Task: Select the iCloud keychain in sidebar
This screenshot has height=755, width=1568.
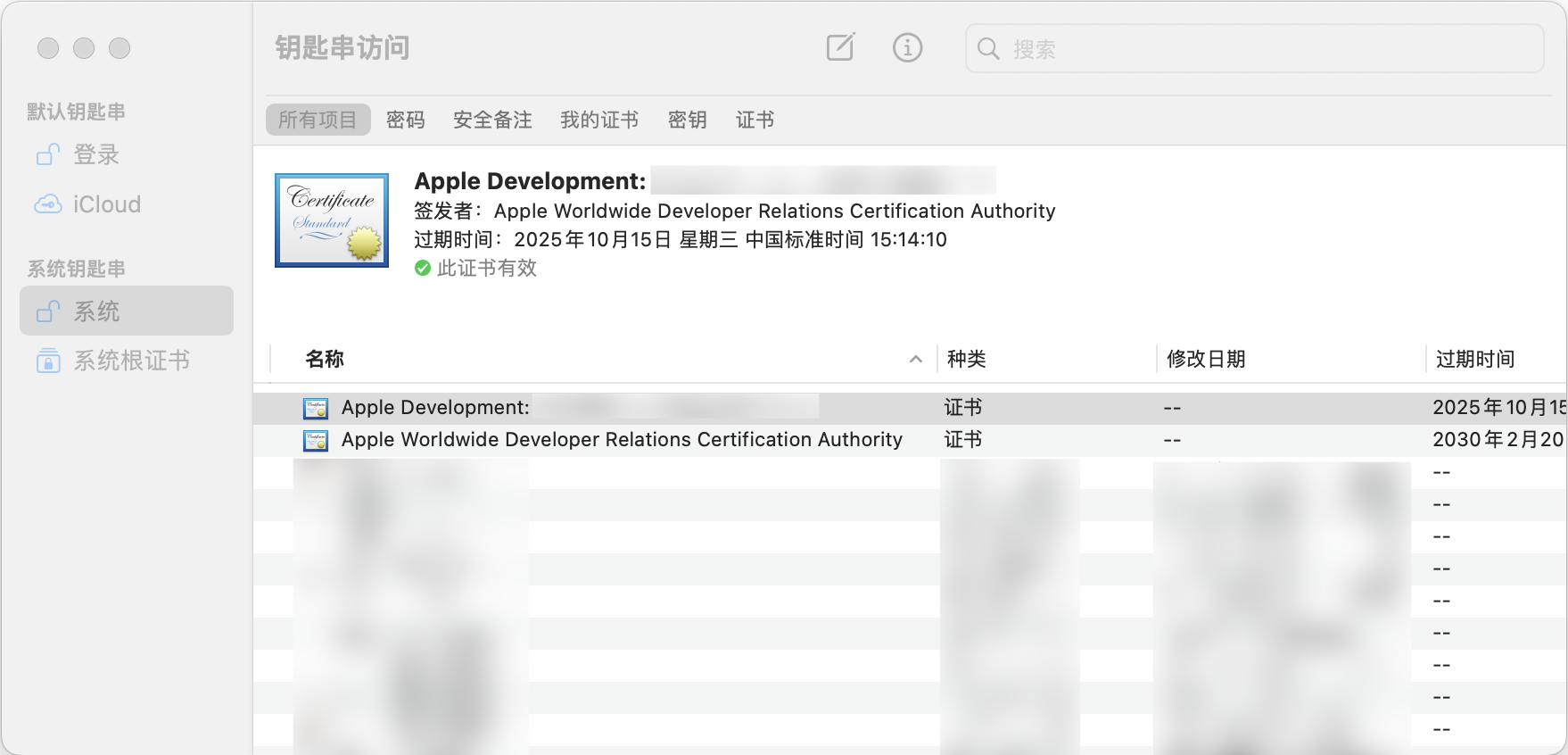Action: point(127,204)
